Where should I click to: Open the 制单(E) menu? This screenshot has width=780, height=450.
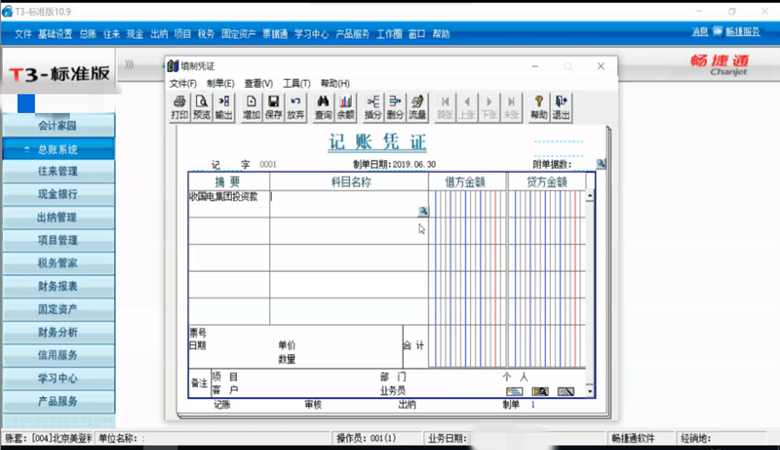(x=219, y=83)
